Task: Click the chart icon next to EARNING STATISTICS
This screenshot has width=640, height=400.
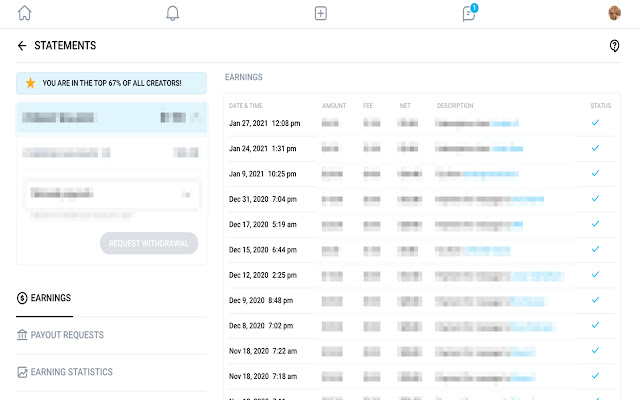Action: (x=22, y=372)
